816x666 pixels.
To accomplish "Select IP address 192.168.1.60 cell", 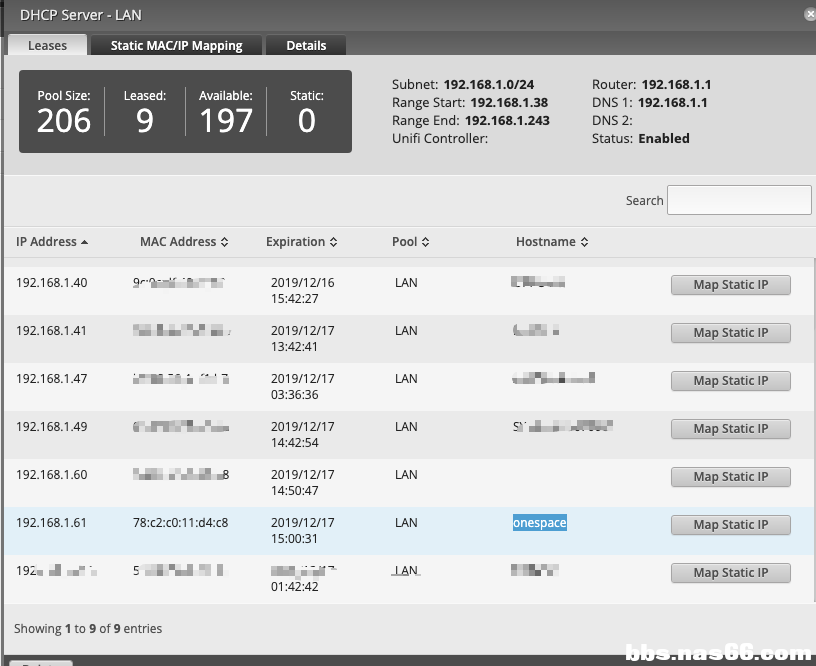I will pos(52,475).
